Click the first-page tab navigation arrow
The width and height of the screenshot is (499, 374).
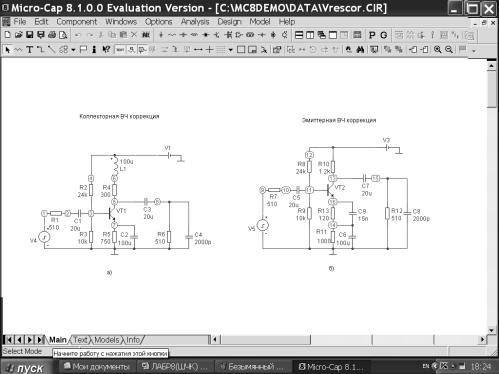[9, 340]
